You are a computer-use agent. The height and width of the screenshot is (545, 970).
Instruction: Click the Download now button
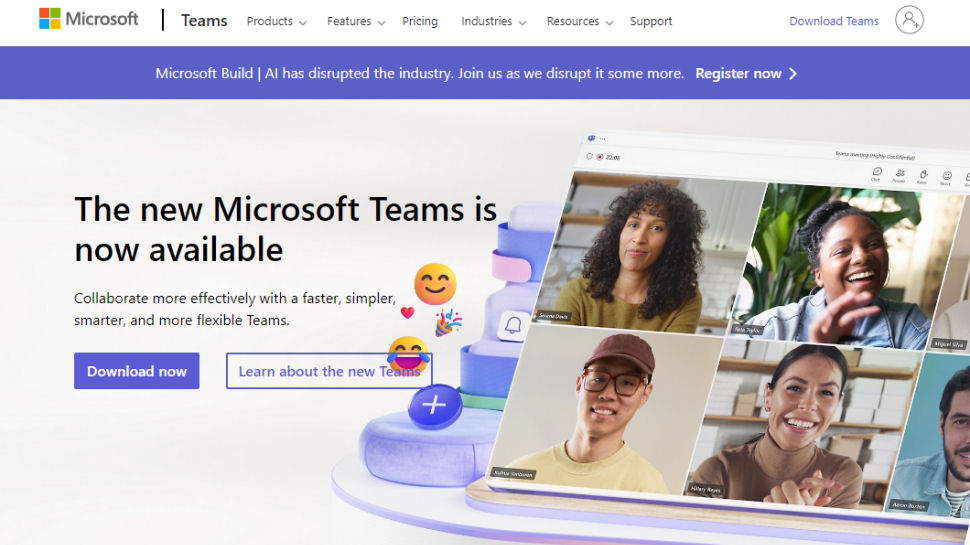click(x=137, y=371)
